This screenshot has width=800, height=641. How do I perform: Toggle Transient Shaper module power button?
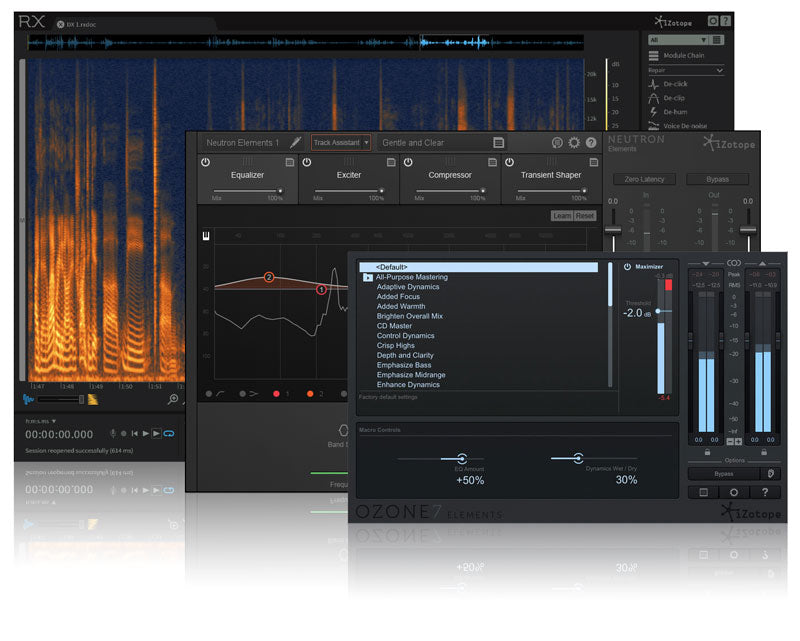[509, 162]
